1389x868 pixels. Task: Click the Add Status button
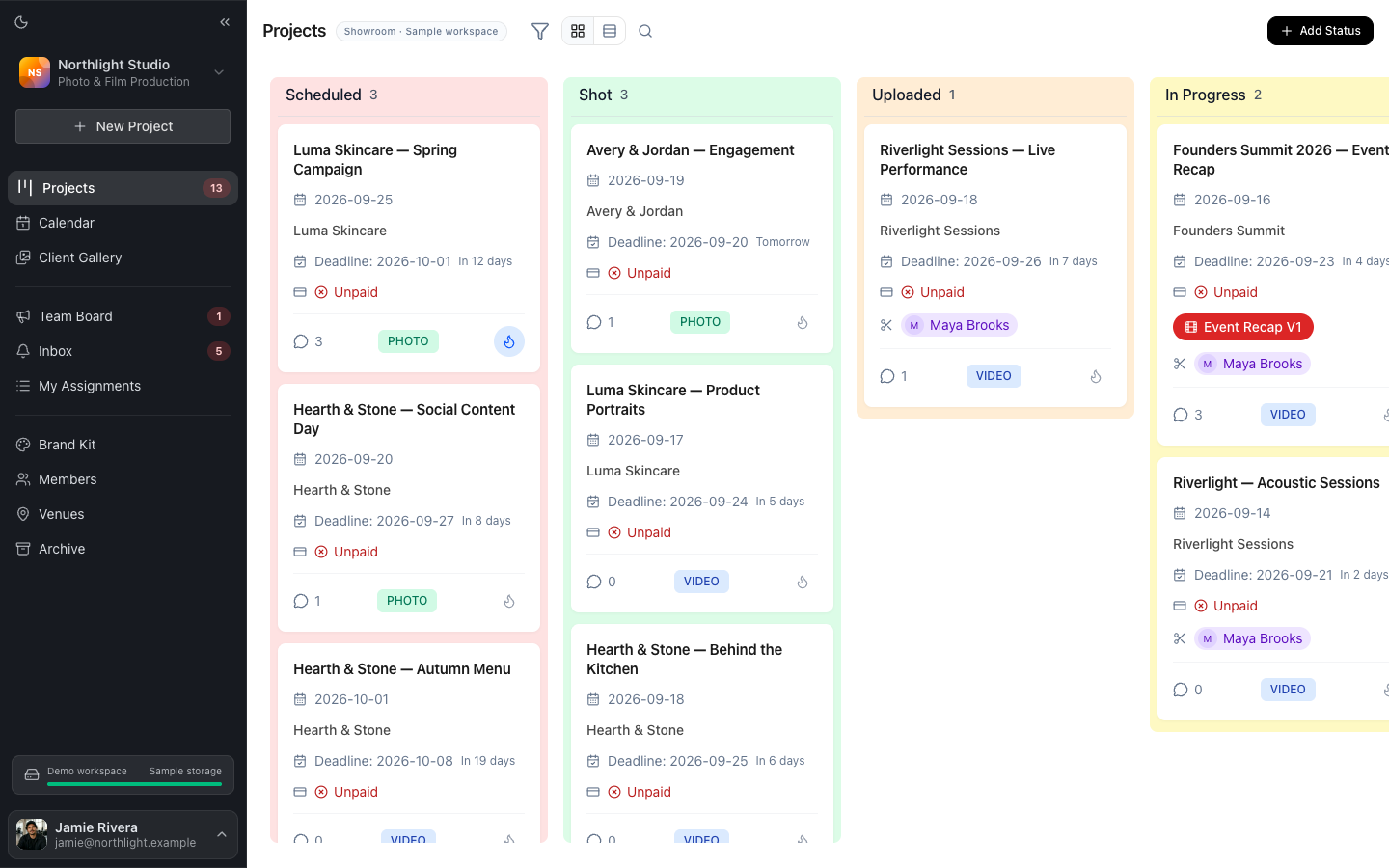tap(1320, 31)
